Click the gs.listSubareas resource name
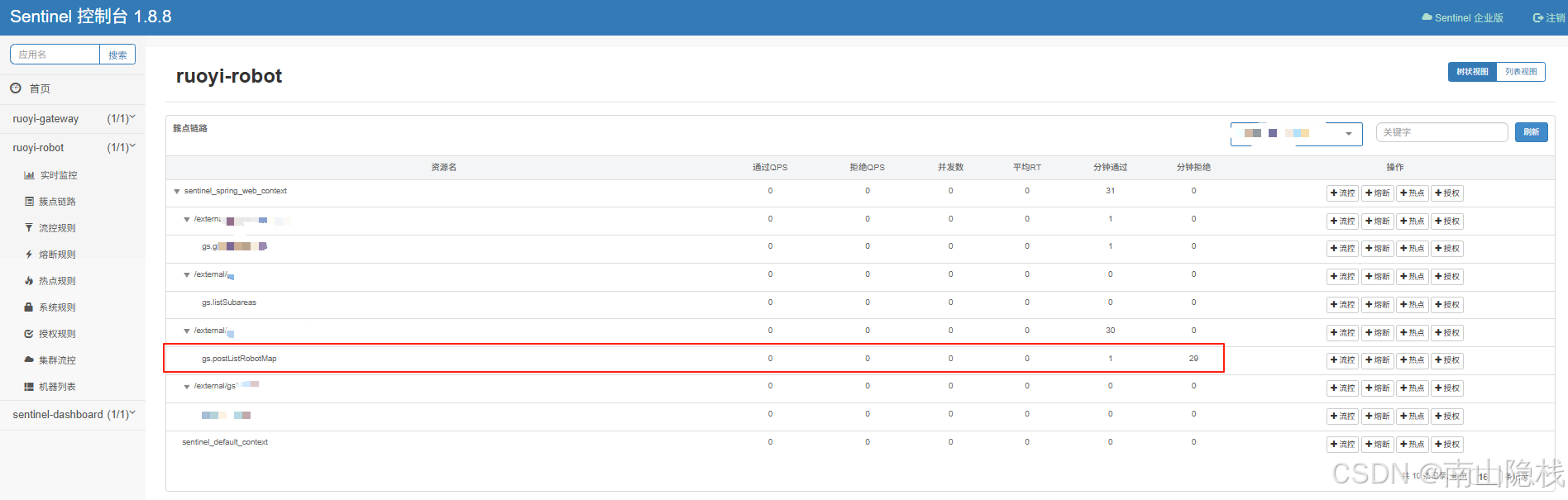The height and width of the screenshot is (500, 1568). 229,302
